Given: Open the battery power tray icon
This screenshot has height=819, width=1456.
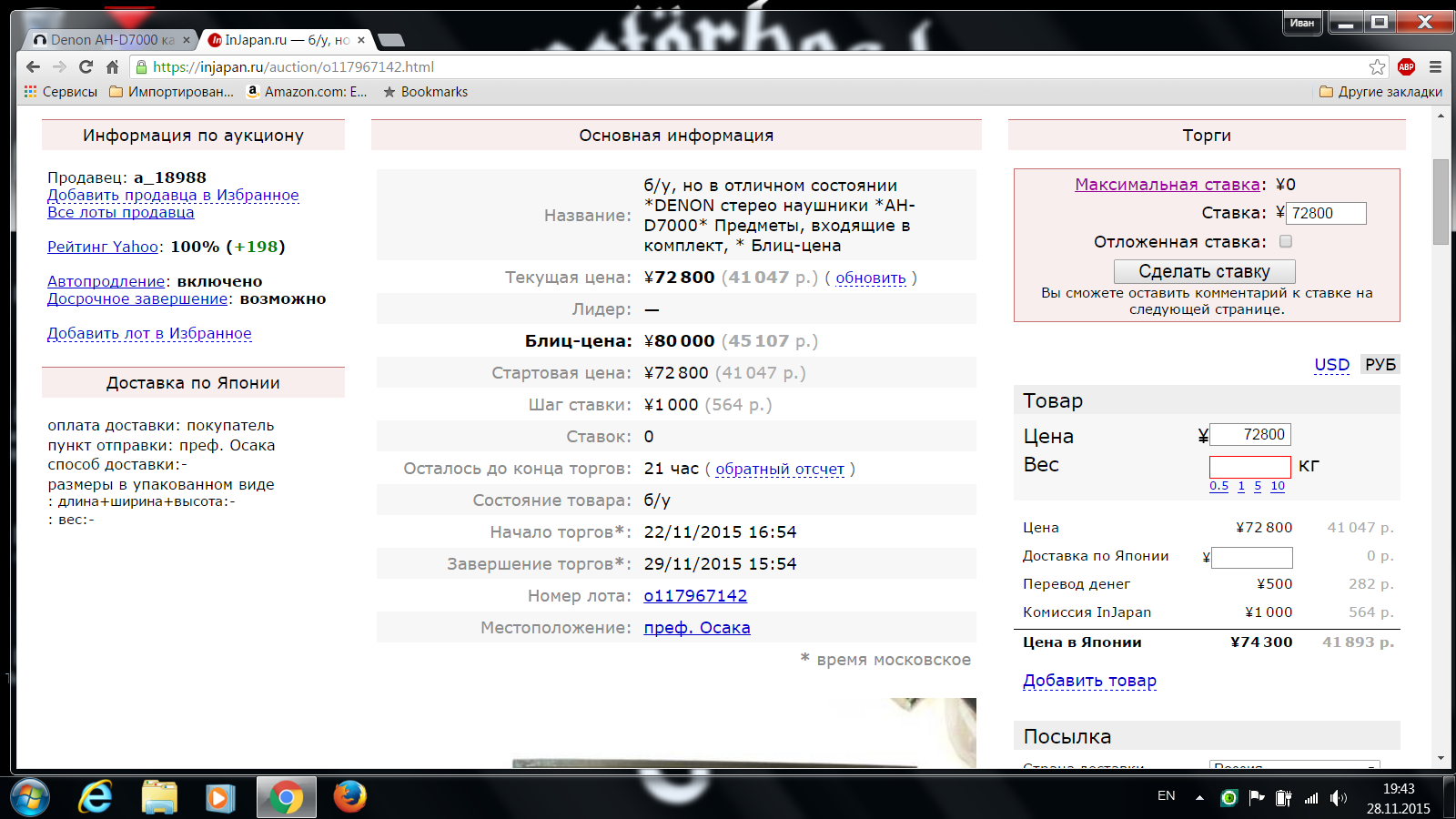Looking at the screenshot, I should 1284,798.
